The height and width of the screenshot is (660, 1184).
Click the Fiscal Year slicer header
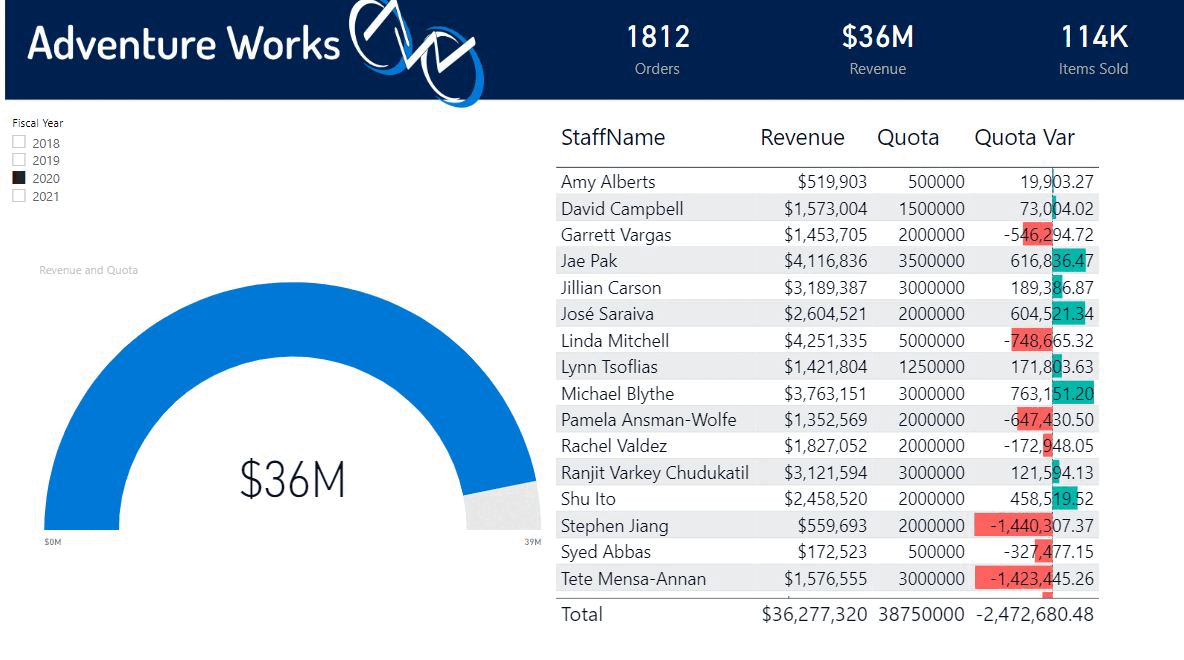pos(38,123)
